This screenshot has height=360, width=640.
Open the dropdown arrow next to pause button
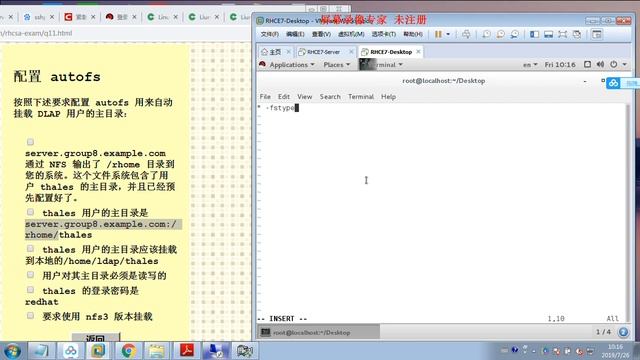tap(448, 34)
